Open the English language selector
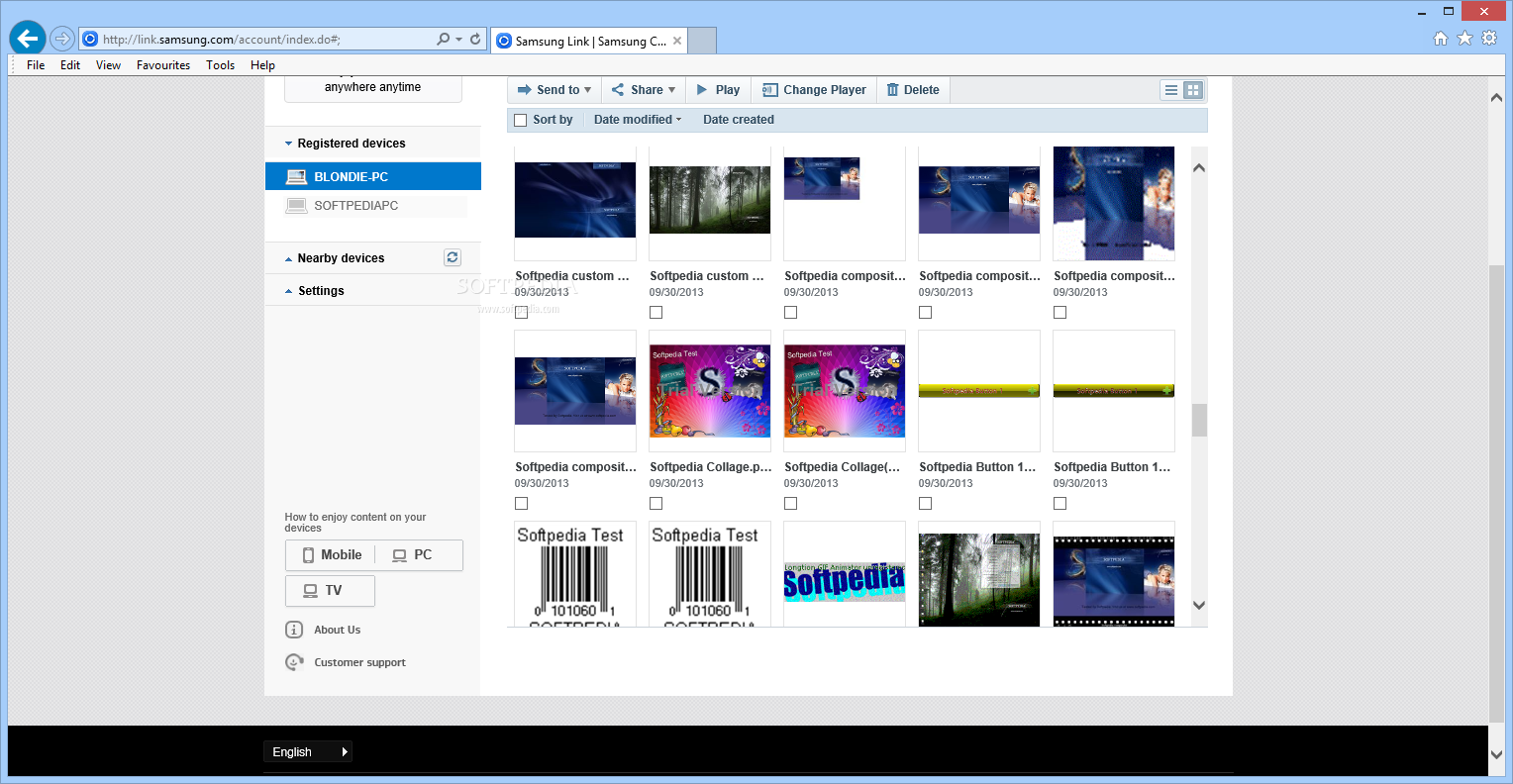Viewport: 1513px width, 784px height. pos(308,752)
